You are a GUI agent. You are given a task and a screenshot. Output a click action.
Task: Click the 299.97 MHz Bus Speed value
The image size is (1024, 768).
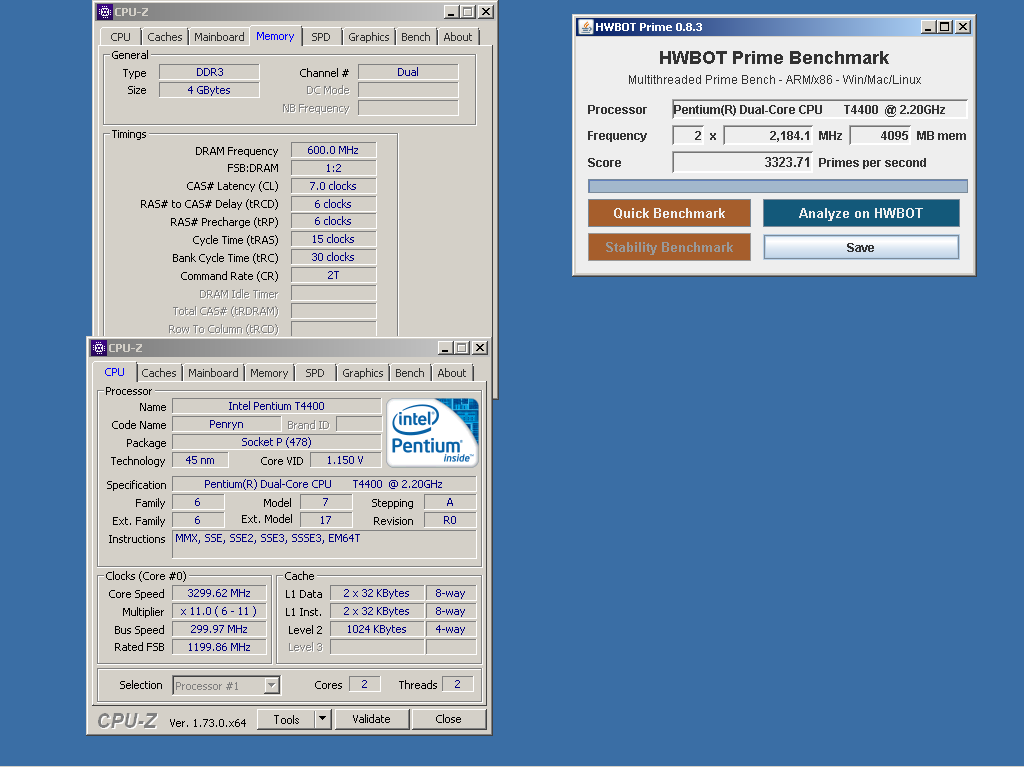click(x=219, y=630)
